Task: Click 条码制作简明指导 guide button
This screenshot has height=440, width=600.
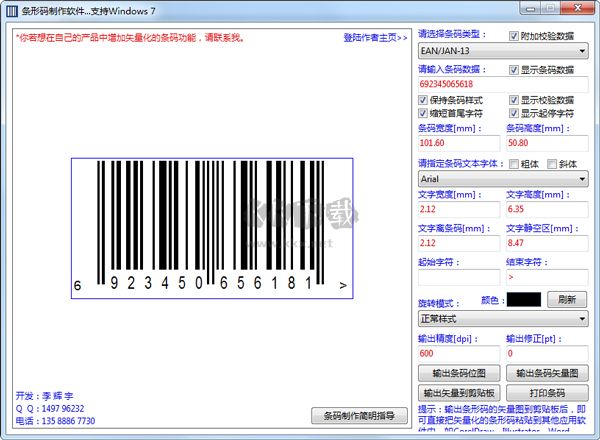Action: (359, 416)
